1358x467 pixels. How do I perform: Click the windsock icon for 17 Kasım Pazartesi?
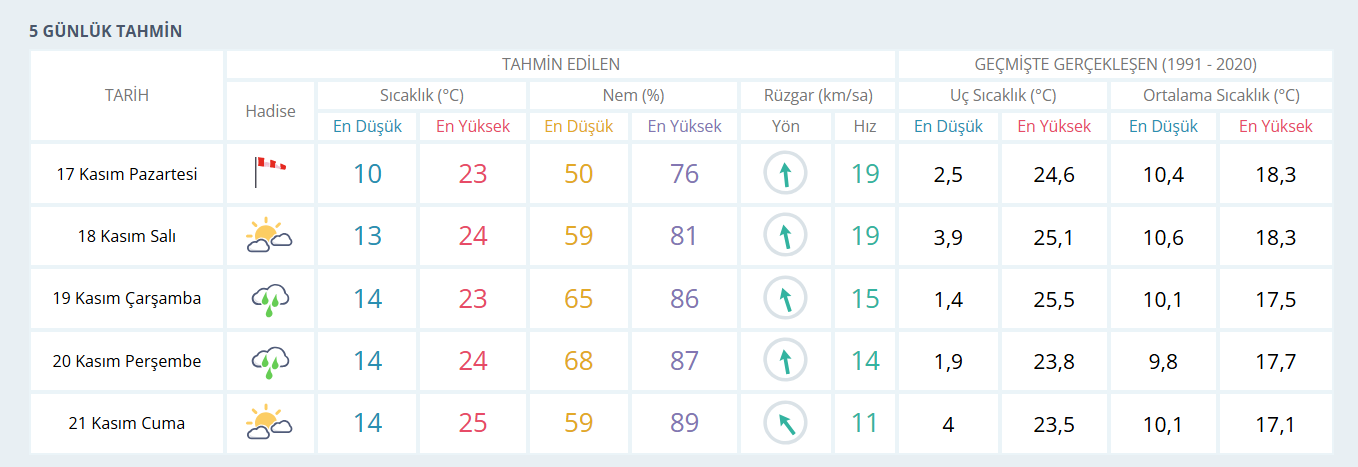tap(270, 173)
